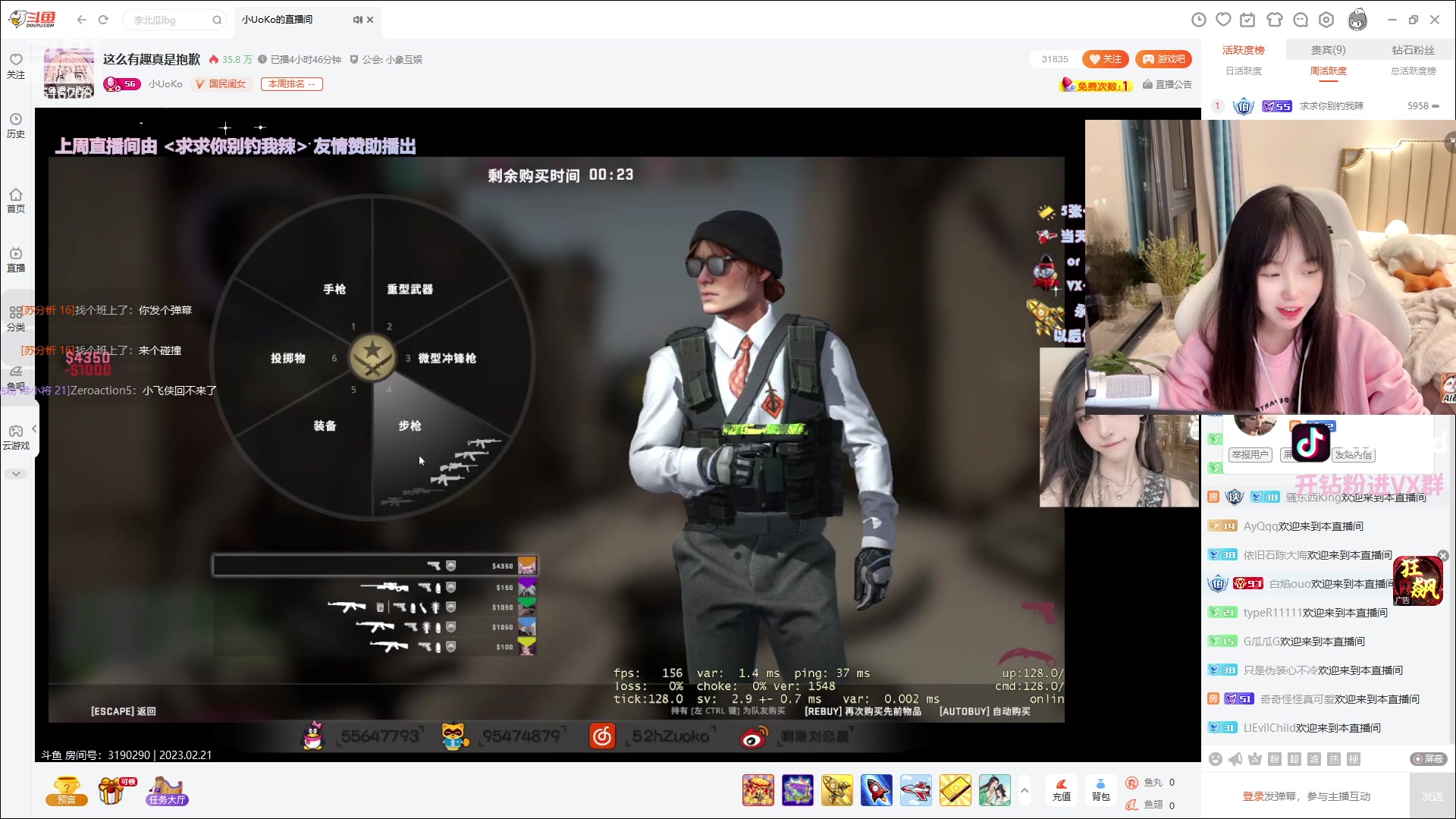Click the search magnifier icon
This screenshot has width=1456, height=819.
coord(217,20)
